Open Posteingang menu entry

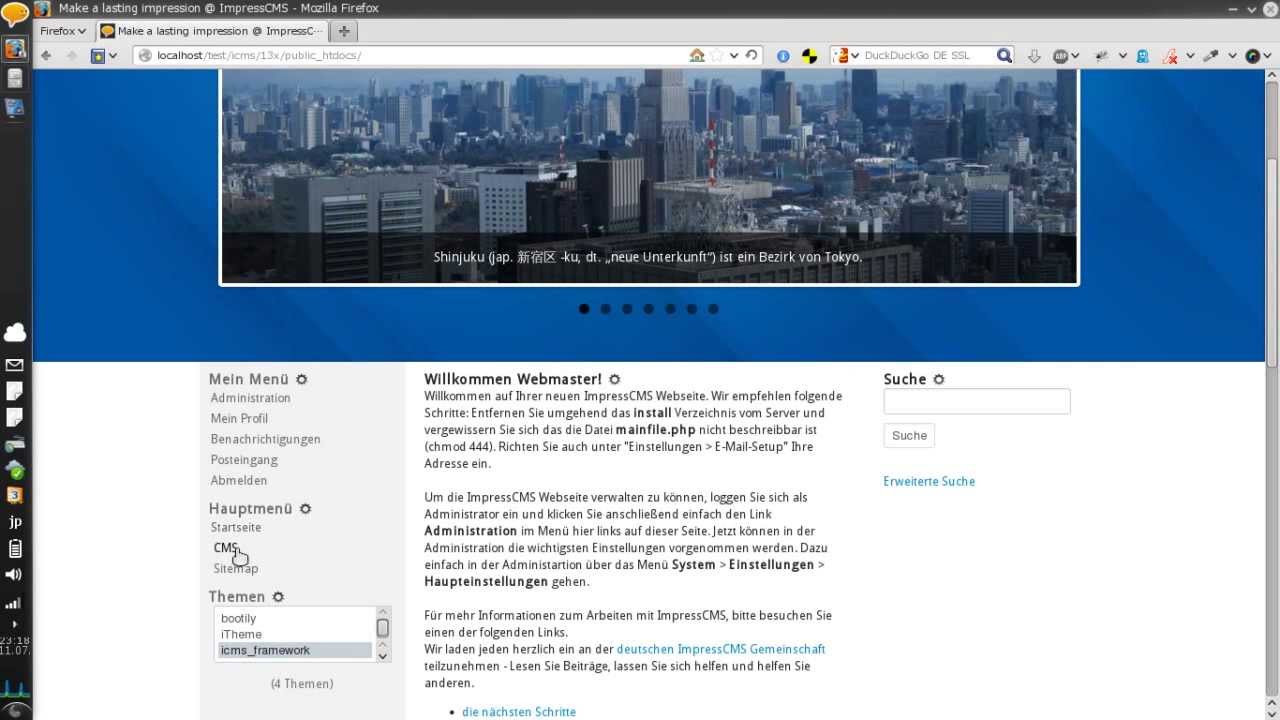[244, 460]
